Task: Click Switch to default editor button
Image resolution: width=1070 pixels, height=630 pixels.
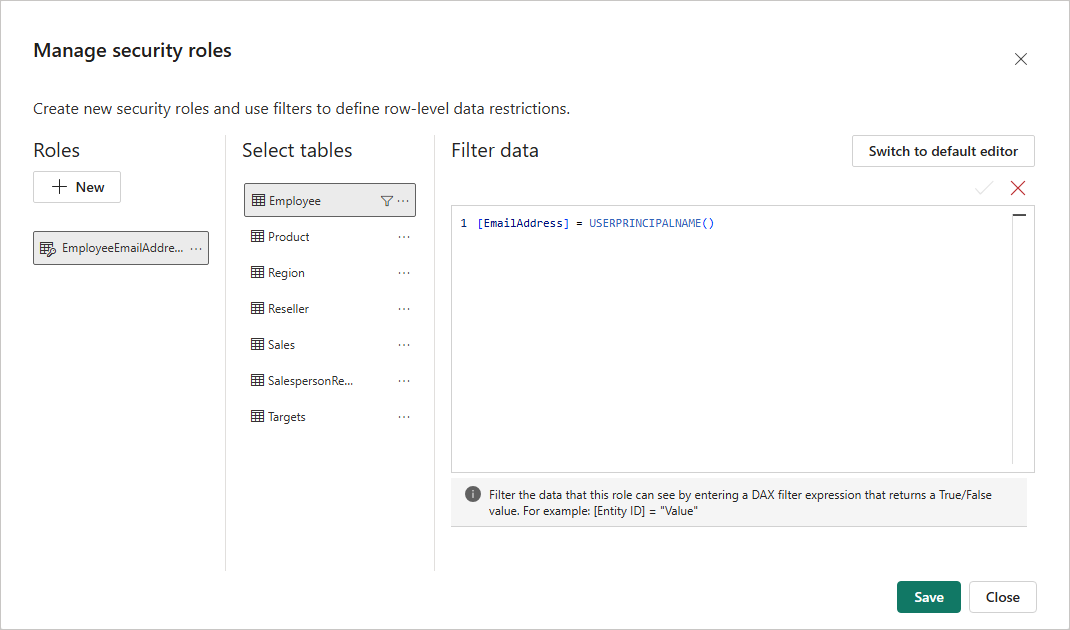Action: coord(943,151)
